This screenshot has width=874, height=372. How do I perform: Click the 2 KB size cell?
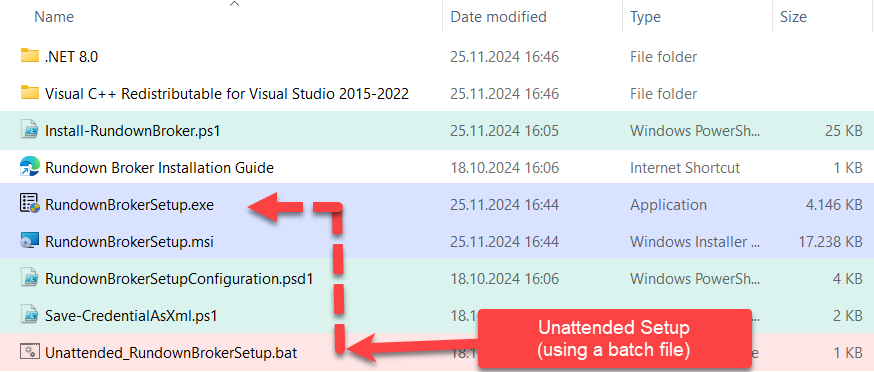pos(847,316)
